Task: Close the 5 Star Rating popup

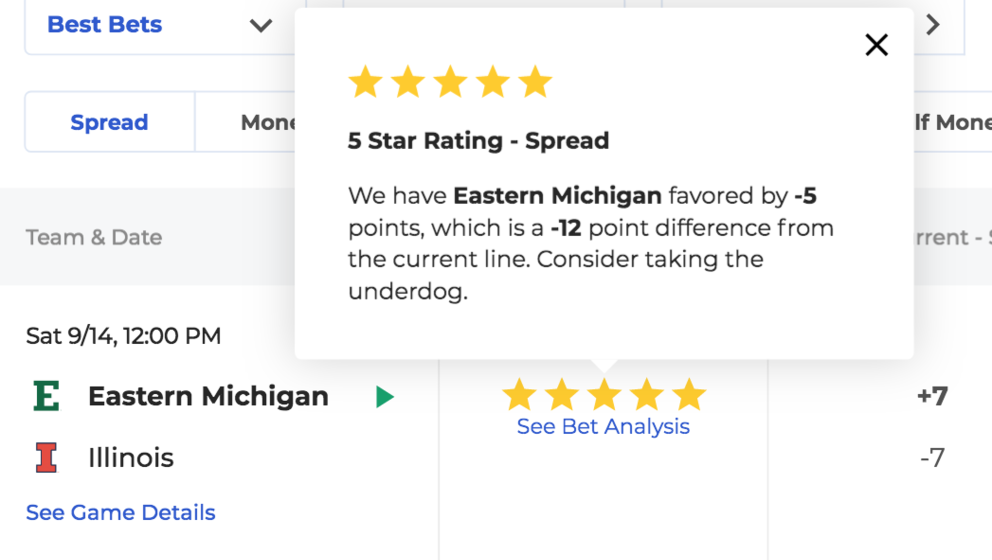Action: tap(876, 45)
